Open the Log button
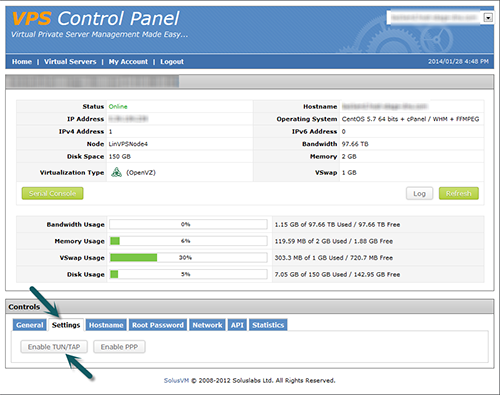The image size is (500, 395). pyautogui.click(x=419, y=193)
